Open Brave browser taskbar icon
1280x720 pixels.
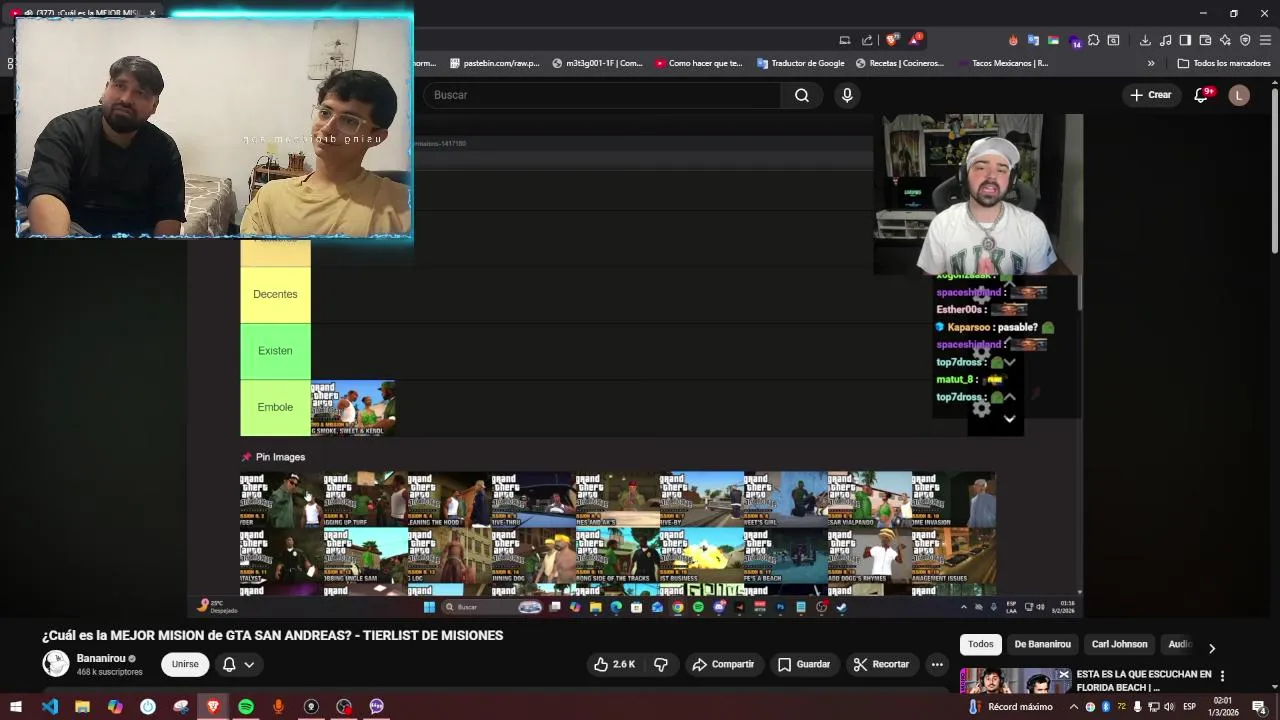pyautogui.click(x=213, y=707)
